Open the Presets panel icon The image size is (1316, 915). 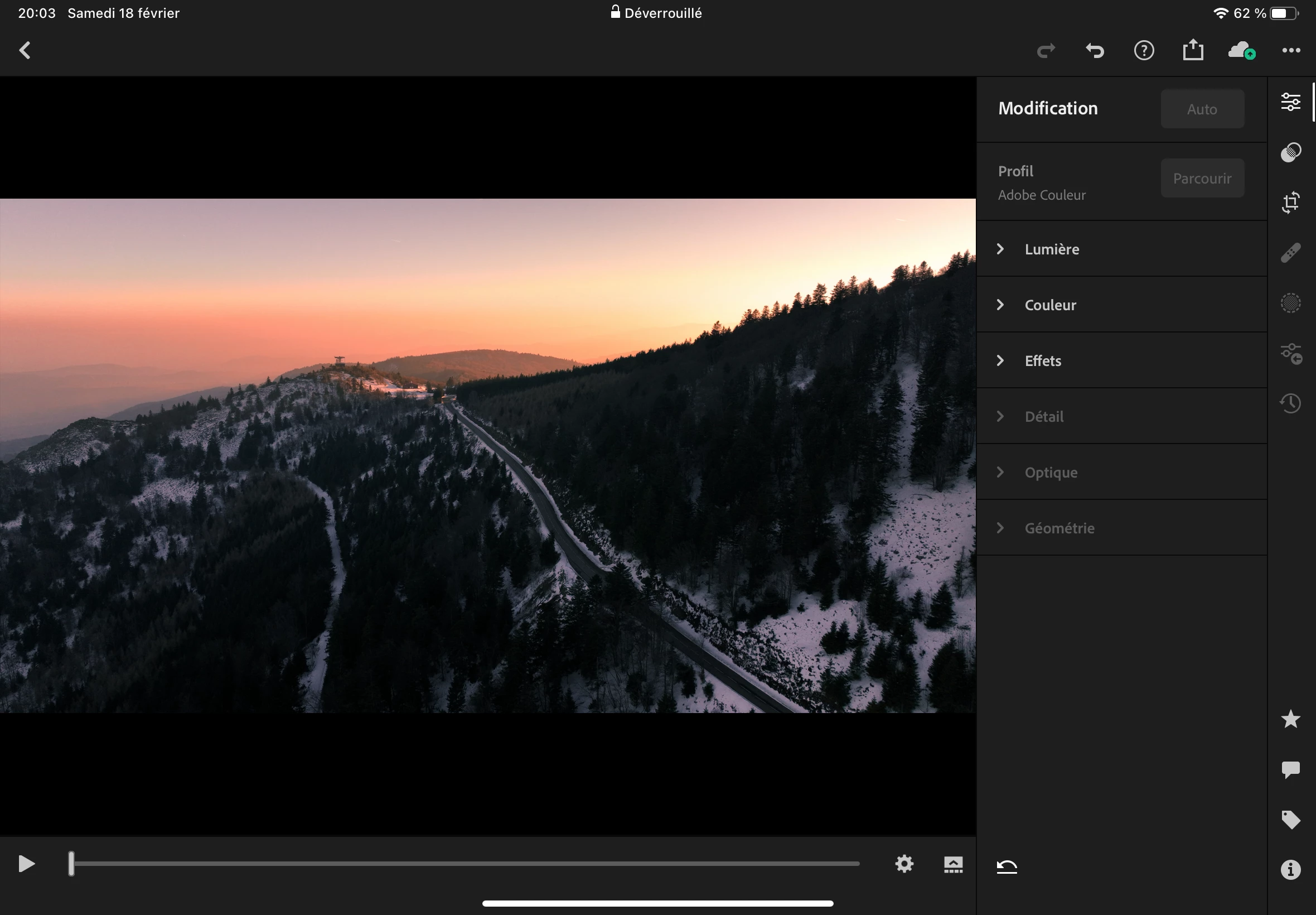[1290, 152]
